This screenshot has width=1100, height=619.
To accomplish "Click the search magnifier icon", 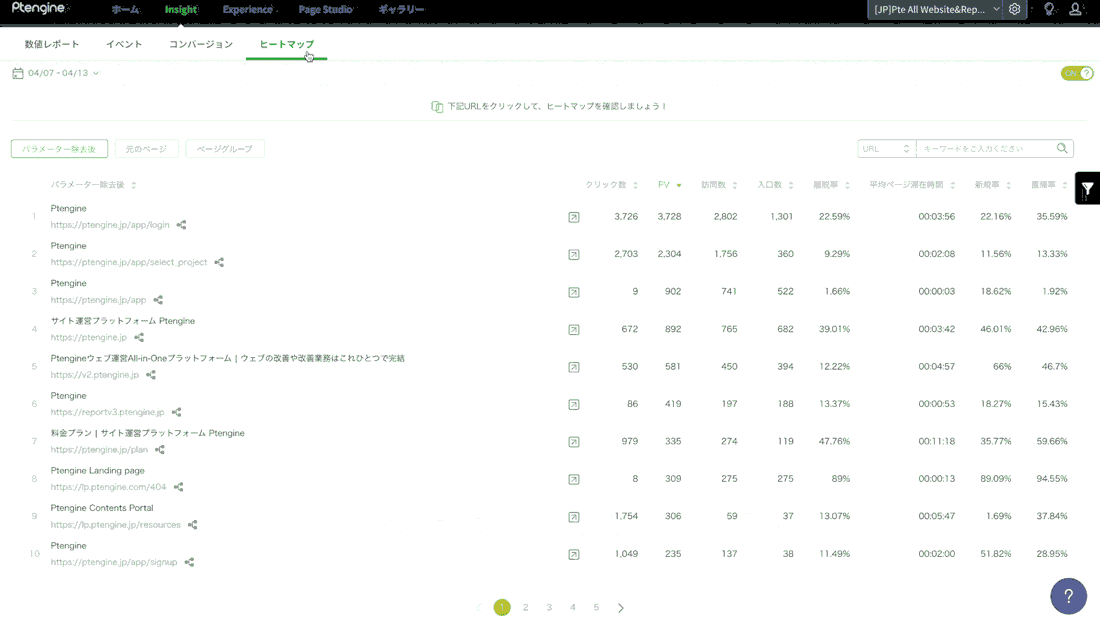I will (1062, 148).
